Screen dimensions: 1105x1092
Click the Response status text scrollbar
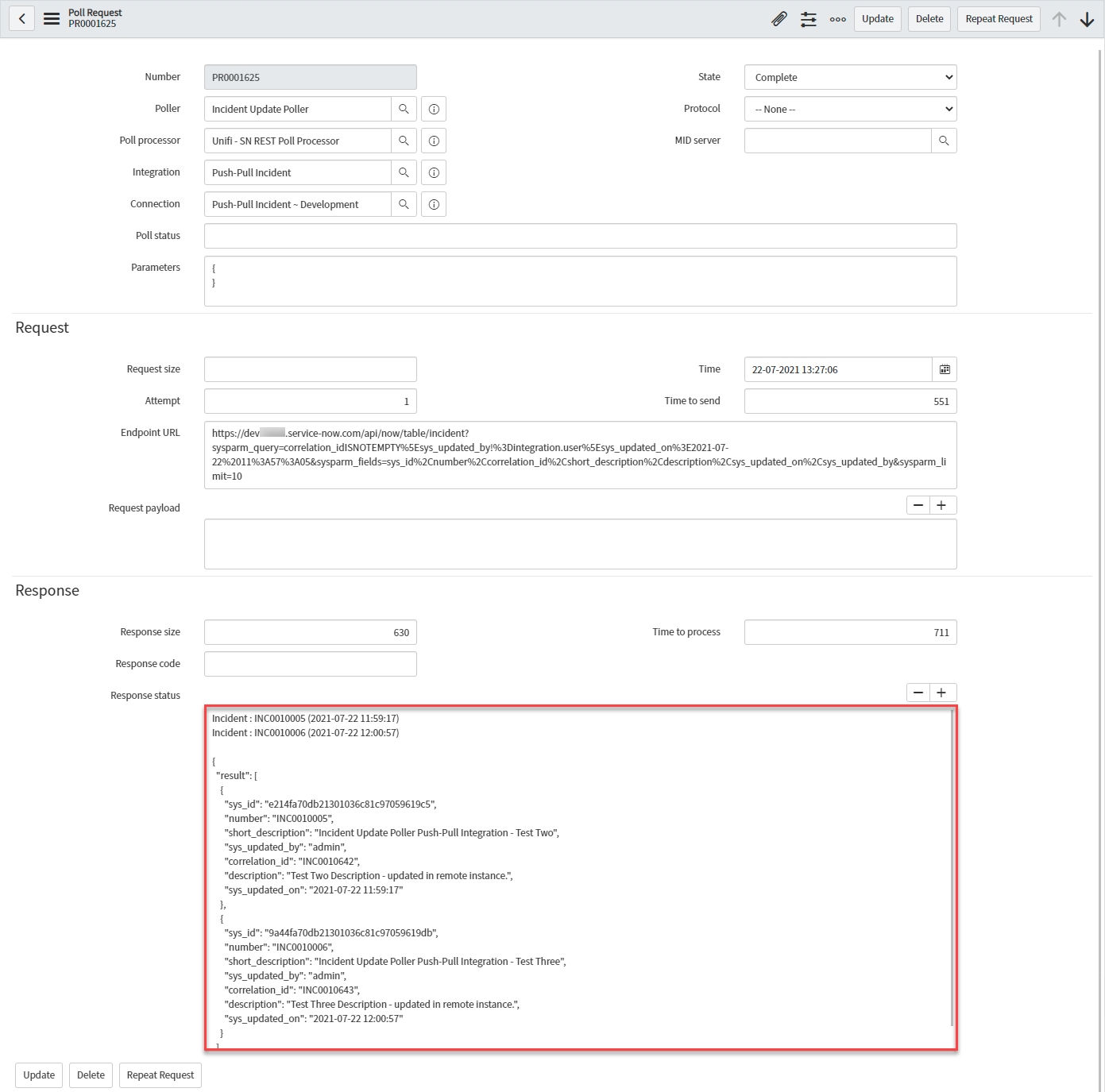pyautogui.click(x=952, y=874)
